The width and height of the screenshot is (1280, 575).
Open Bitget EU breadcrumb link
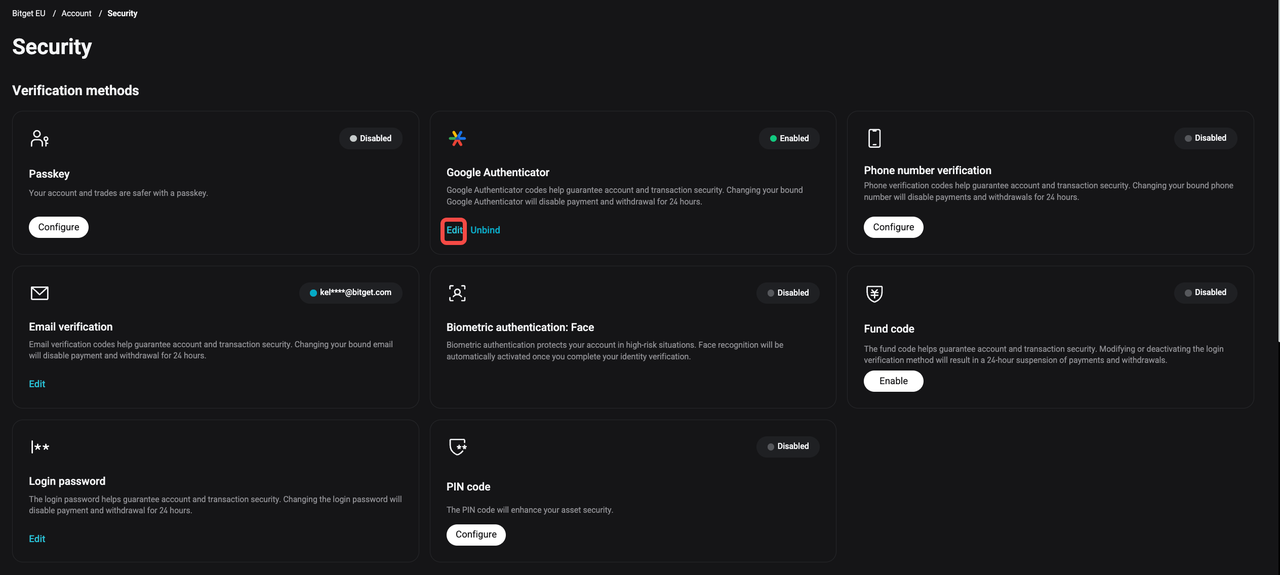29,14
